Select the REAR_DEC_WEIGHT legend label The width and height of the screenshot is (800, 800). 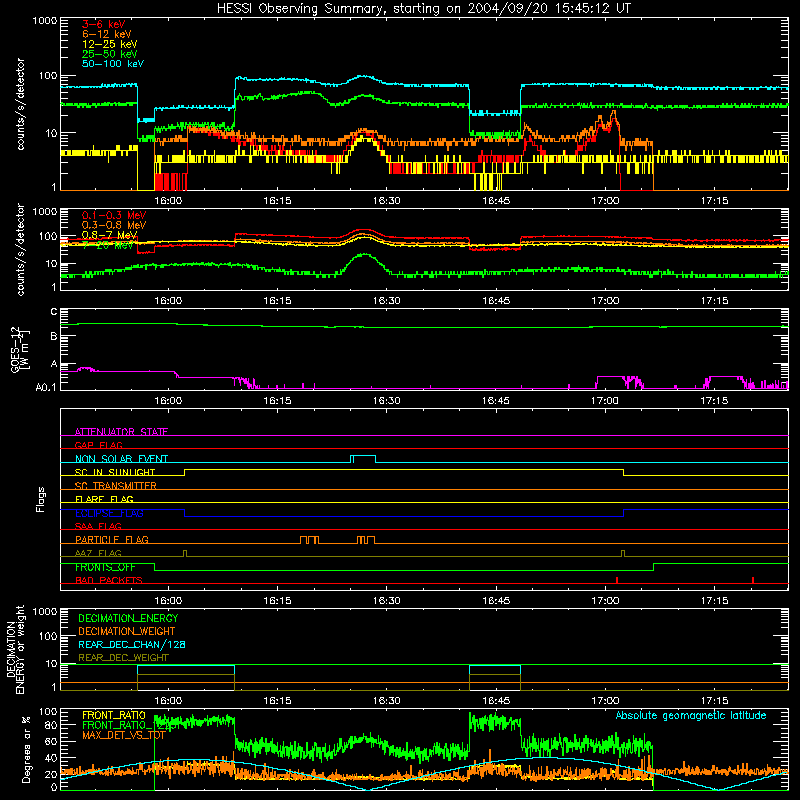(123, 658)
